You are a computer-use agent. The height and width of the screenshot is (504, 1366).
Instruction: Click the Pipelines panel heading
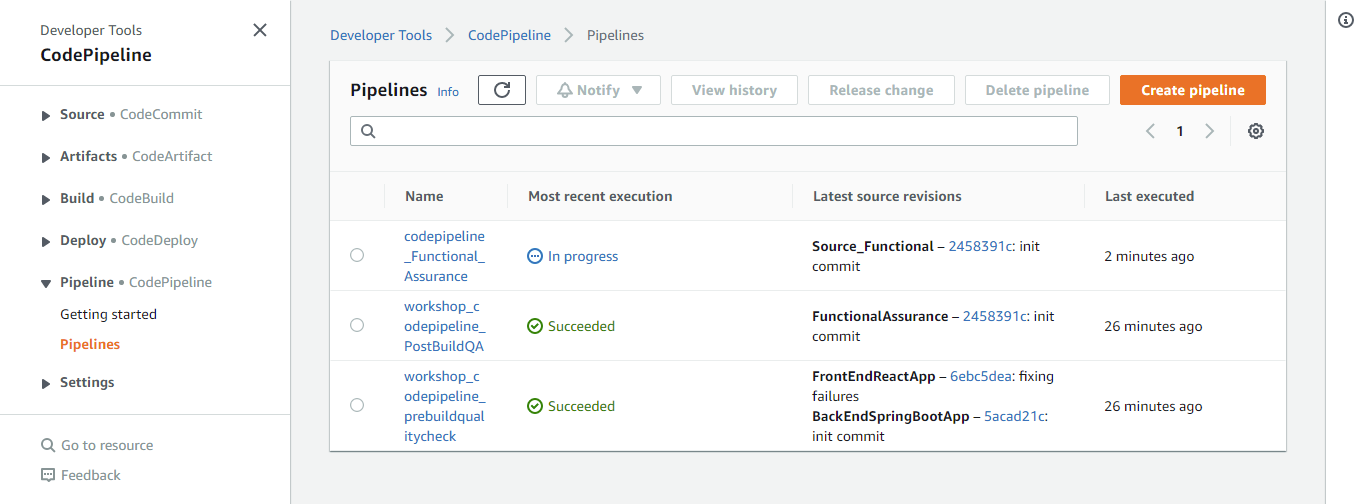[x=389, y=90]
